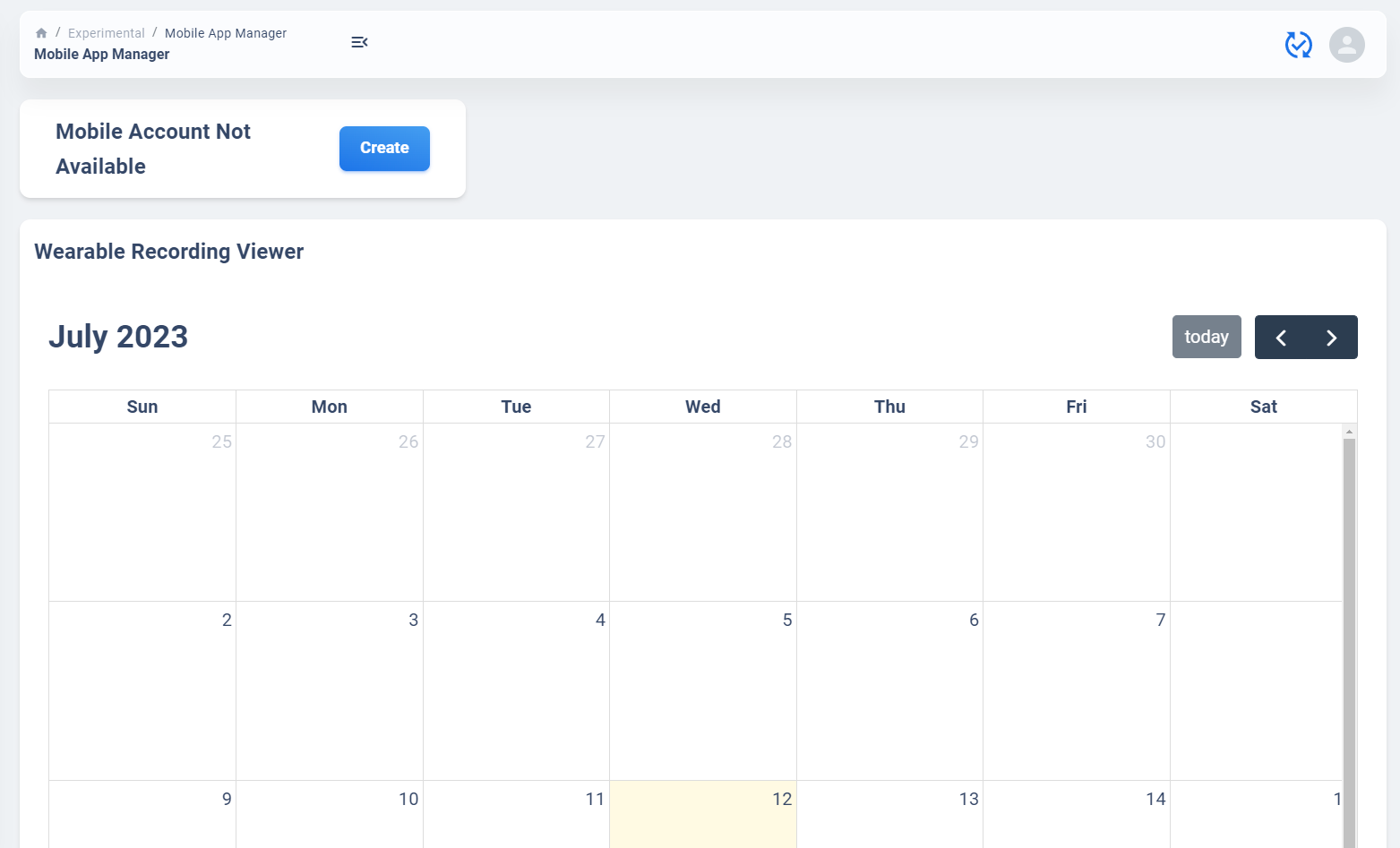Select July 5 on the calendar
The width and height of the screenshot is (1400, 848).
click(x=703, y=690)
